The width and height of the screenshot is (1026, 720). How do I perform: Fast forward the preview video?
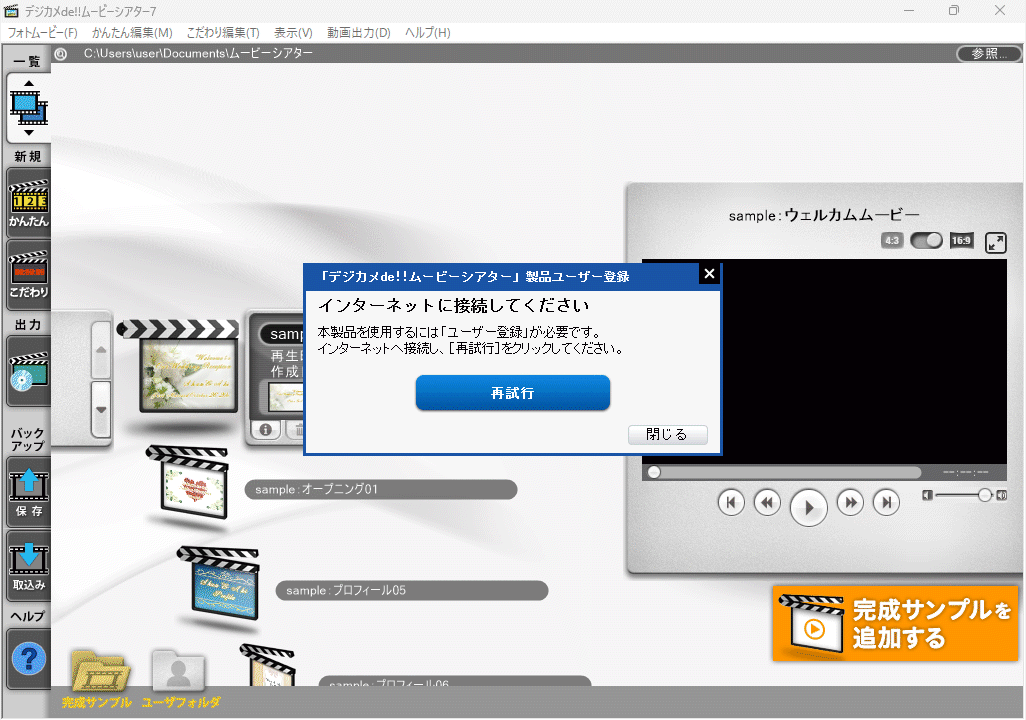(850, 503)
